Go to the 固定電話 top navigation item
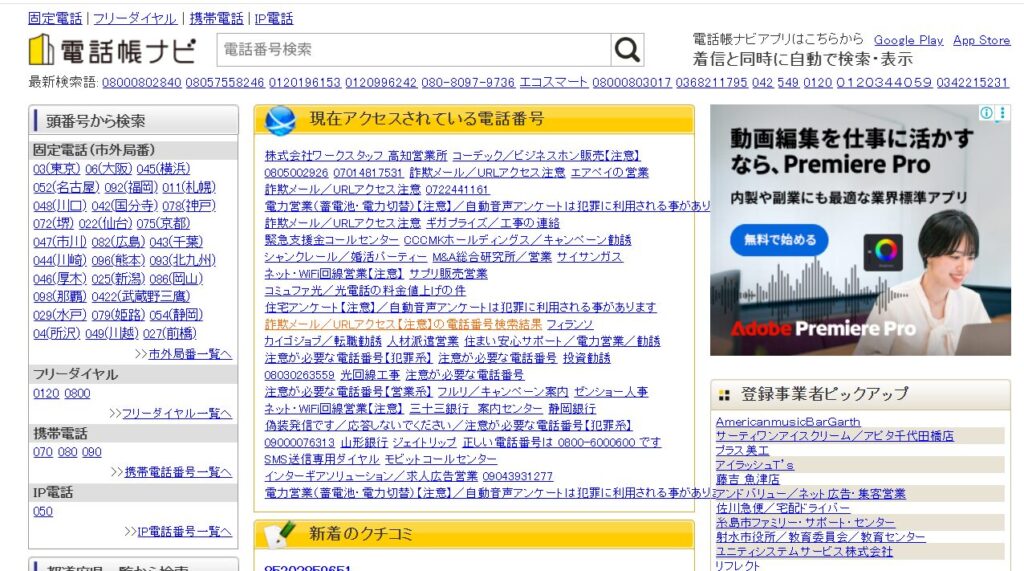The width and height of the screenshot is (1024, 571). pos(56,19)
